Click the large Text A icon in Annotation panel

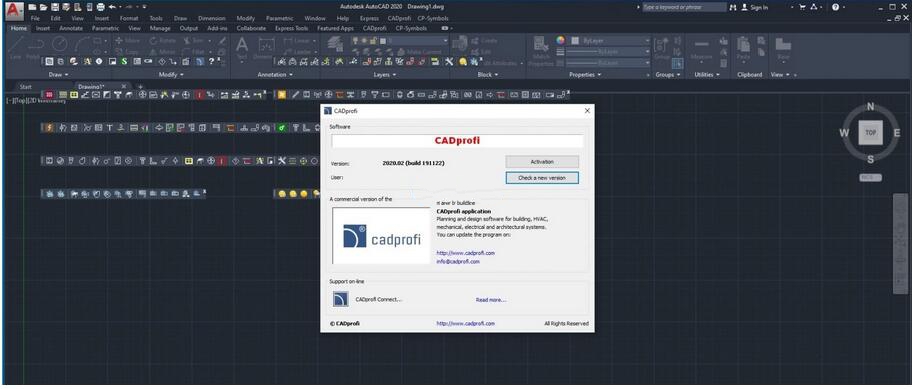(241, 45)
